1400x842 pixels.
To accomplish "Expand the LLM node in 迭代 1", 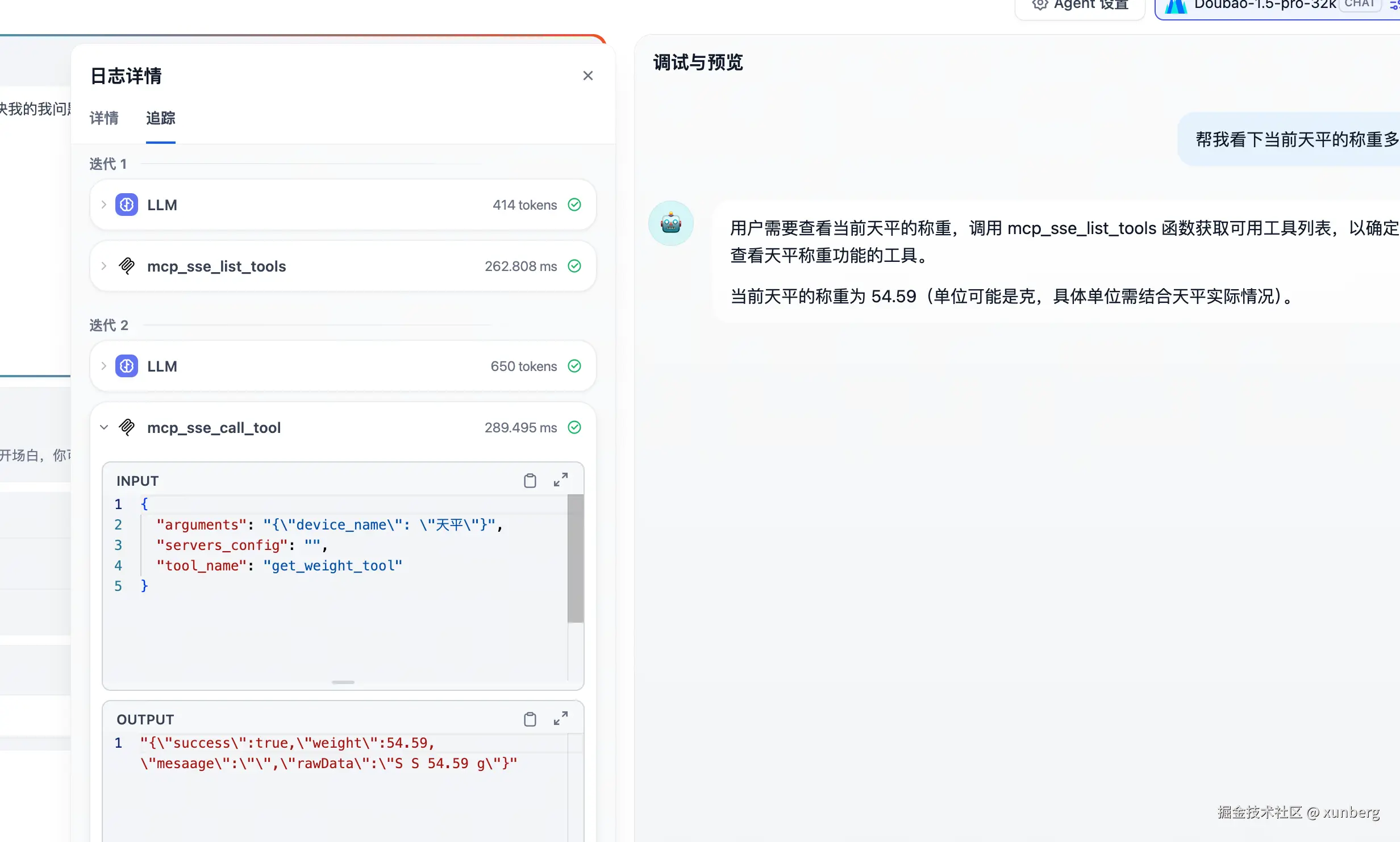I will pos(103,205).
